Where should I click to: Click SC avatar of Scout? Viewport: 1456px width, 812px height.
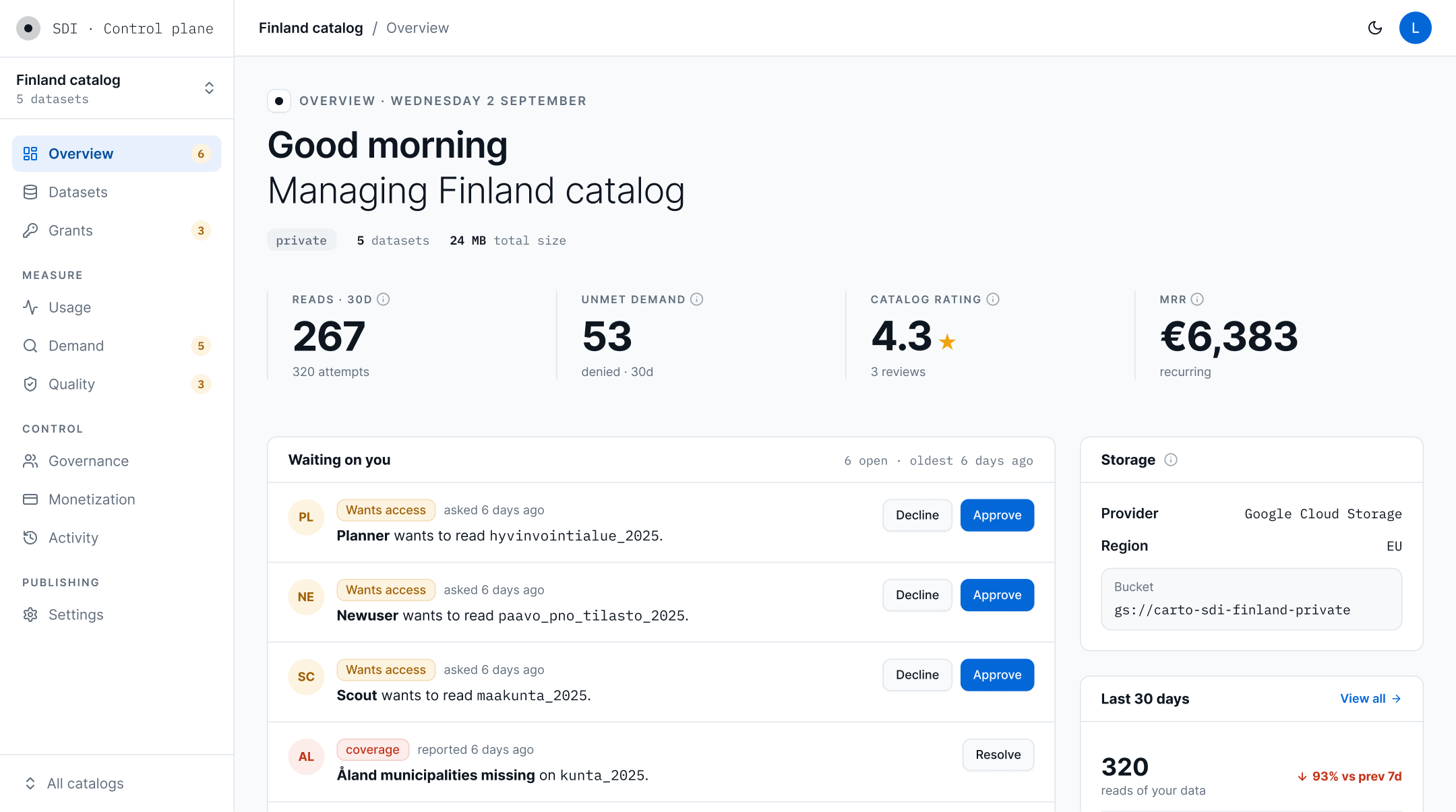tap(306, 677)
